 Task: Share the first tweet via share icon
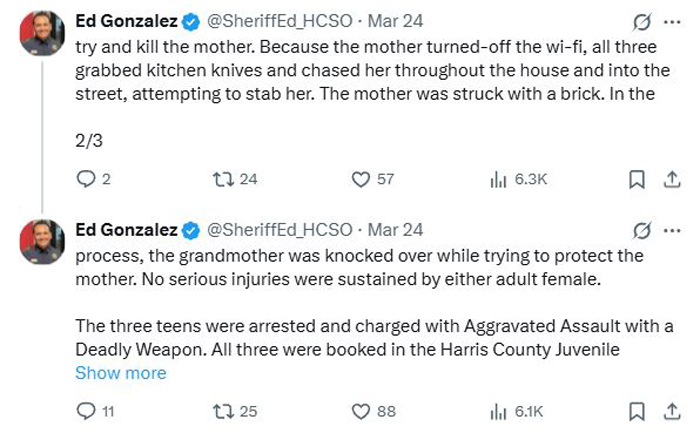671,179
